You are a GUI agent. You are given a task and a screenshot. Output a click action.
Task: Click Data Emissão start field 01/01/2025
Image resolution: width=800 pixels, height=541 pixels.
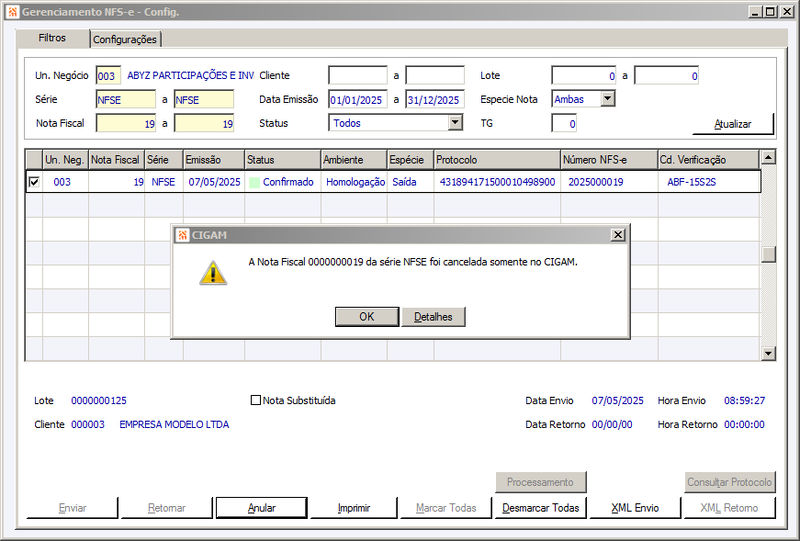[x=358, y=100]
